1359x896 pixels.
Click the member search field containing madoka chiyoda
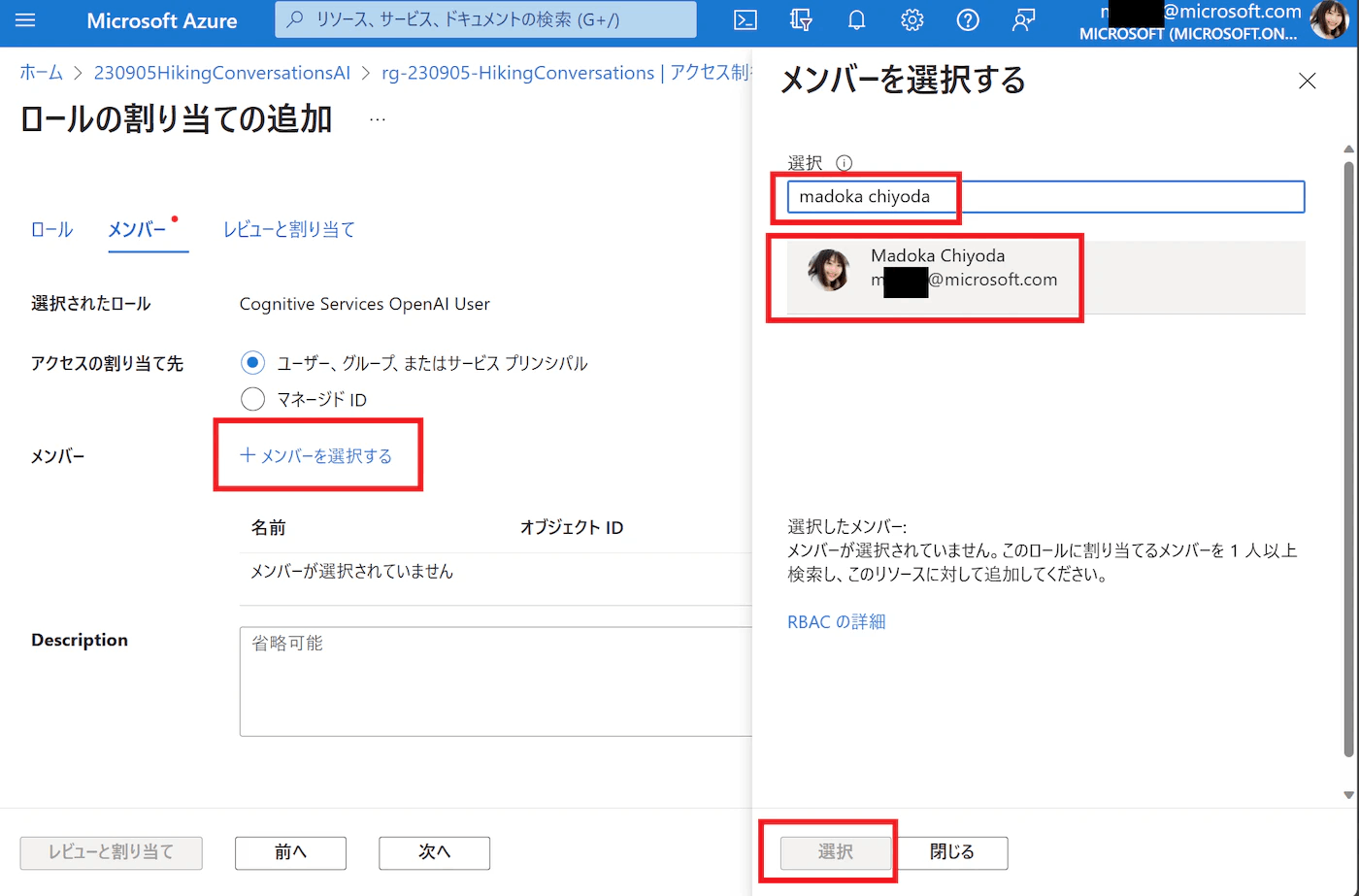click(x=1046, y=197)
